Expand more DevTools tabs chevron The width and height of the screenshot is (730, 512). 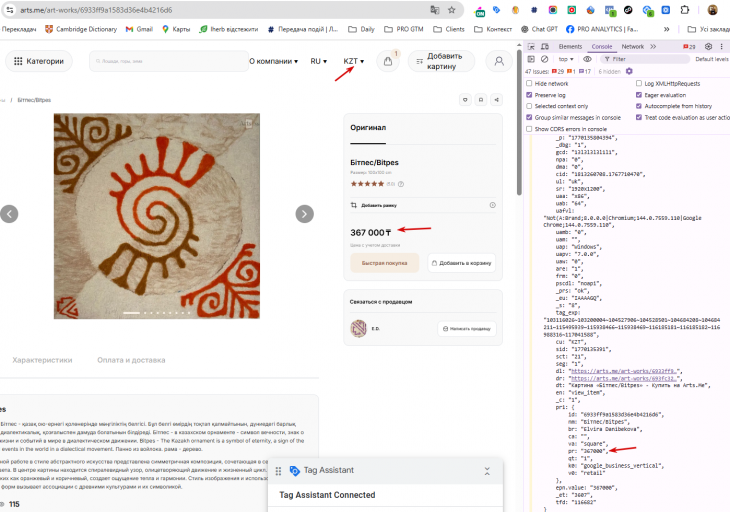coord(653,47)
